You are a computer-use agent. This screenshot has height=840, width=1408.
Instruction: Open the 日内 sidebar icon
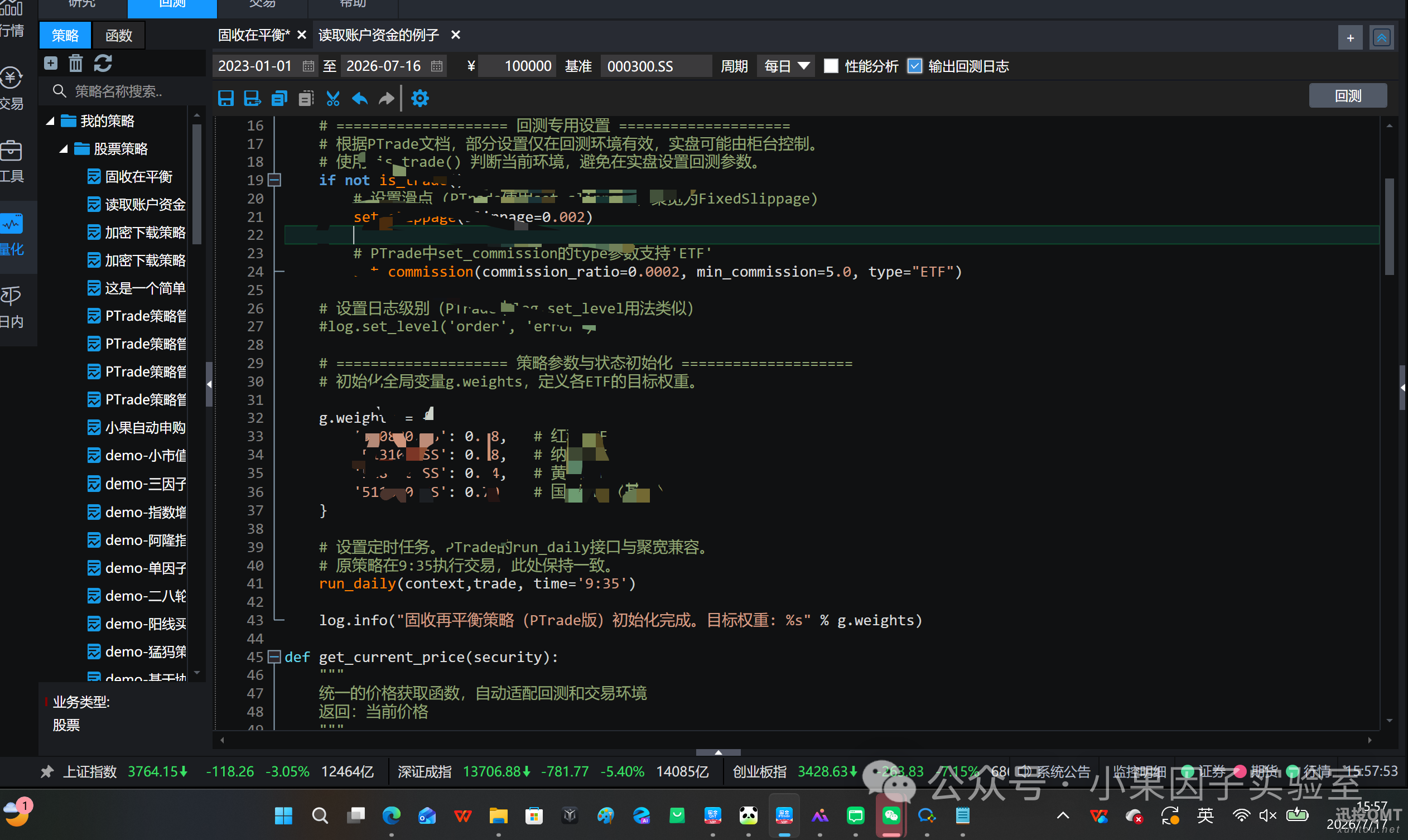point(12,308)
